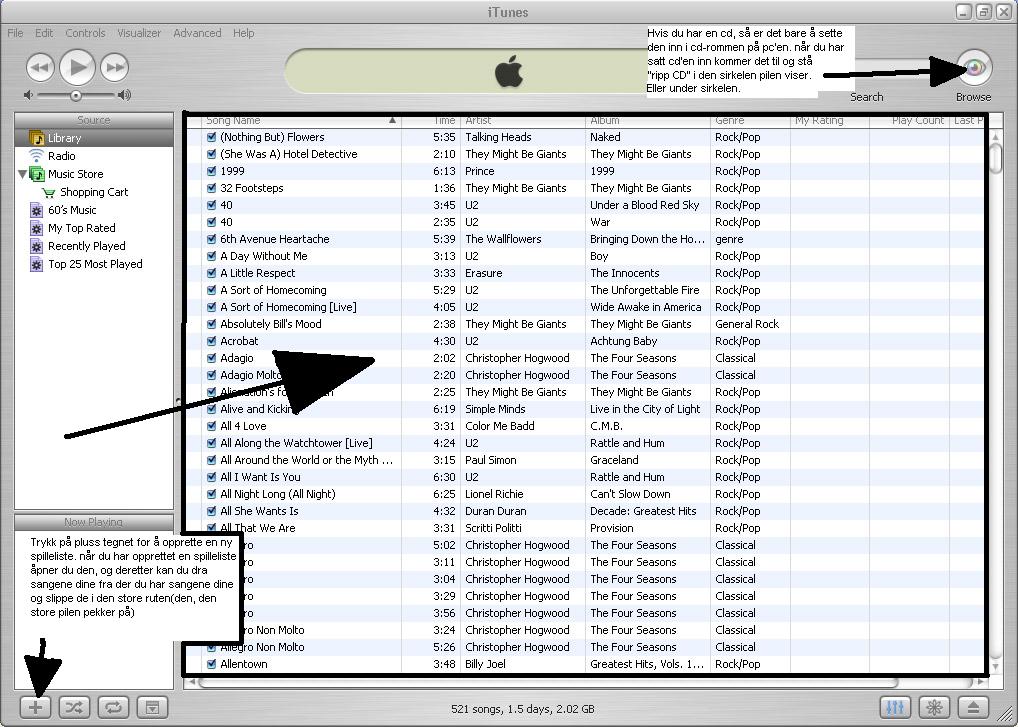Screen dimensions: 1018x727
Task: Open the Visualizer menu
Action: pyautogui.click(x=139, y=32)
